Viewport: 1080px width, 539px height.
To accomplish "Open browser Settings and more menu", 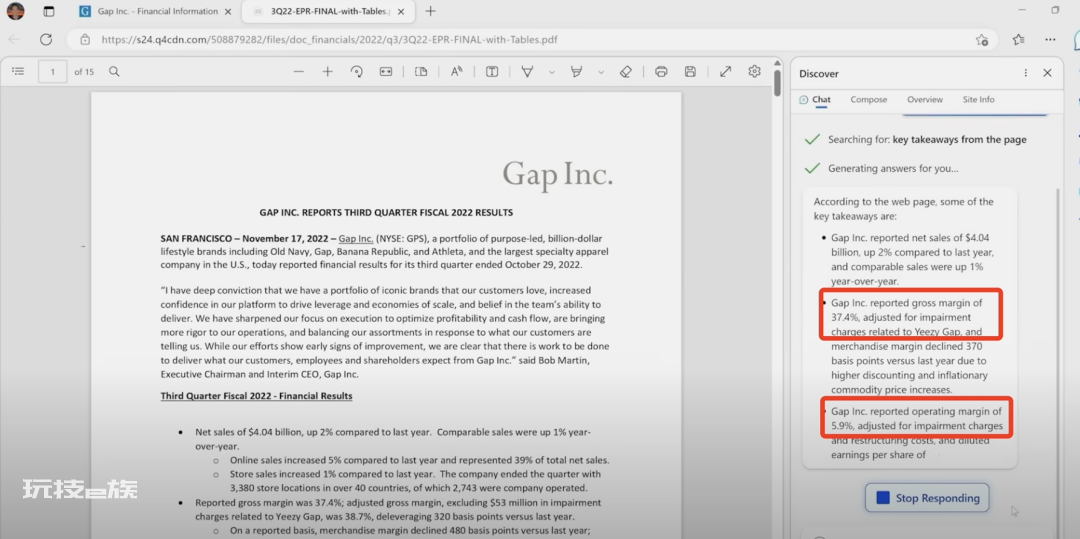I will click(1050, 39).
